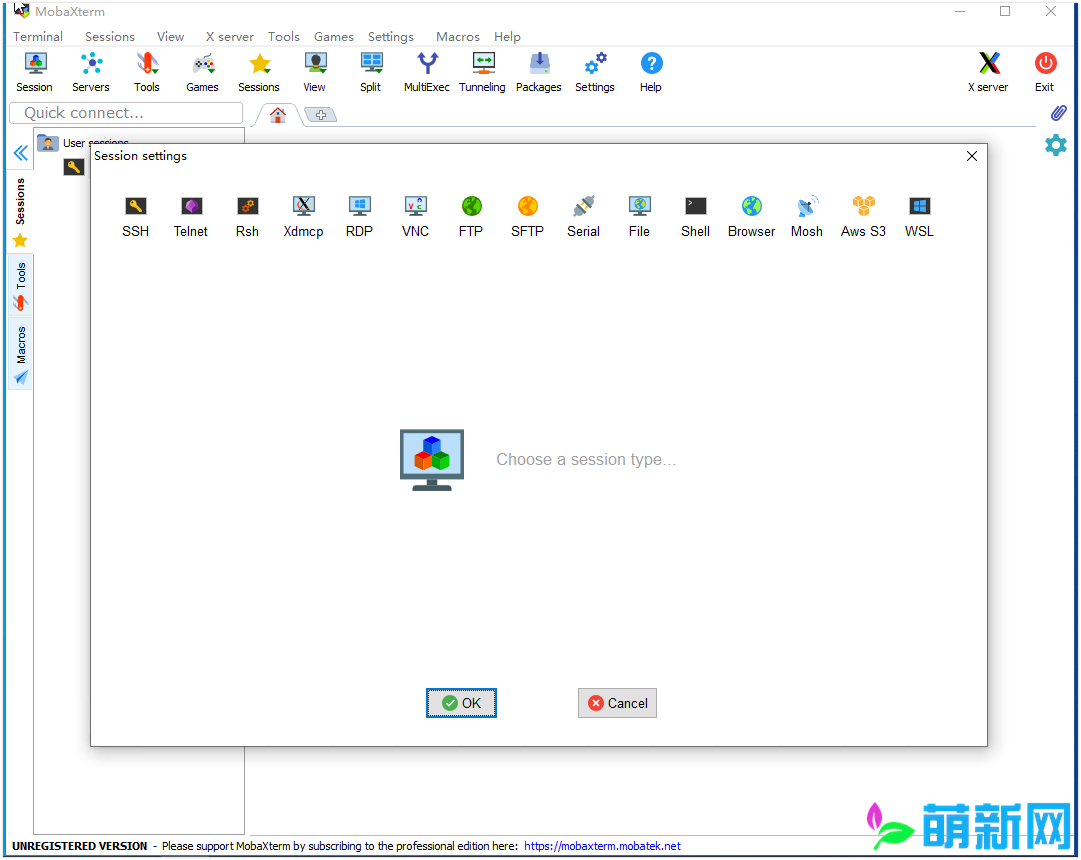The height and width of the screenshot is (860, 1081).
Task: Open View menu in menu bar
Action: [170, 37]
